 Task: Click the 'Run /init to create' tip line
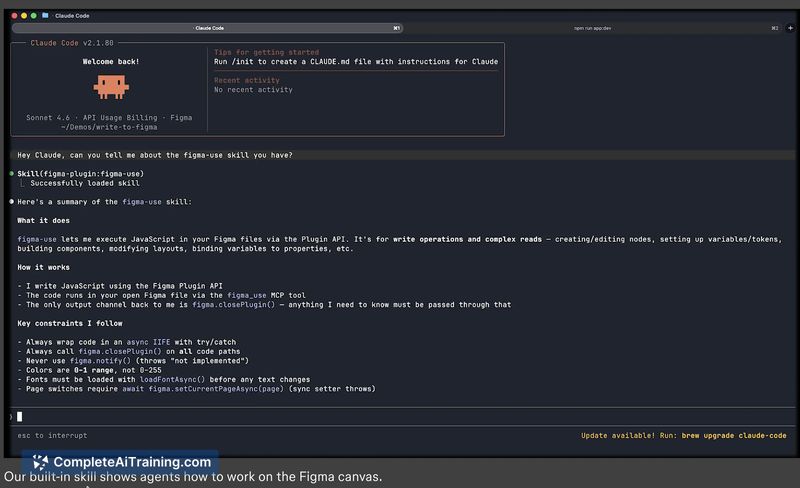(356, 61)
